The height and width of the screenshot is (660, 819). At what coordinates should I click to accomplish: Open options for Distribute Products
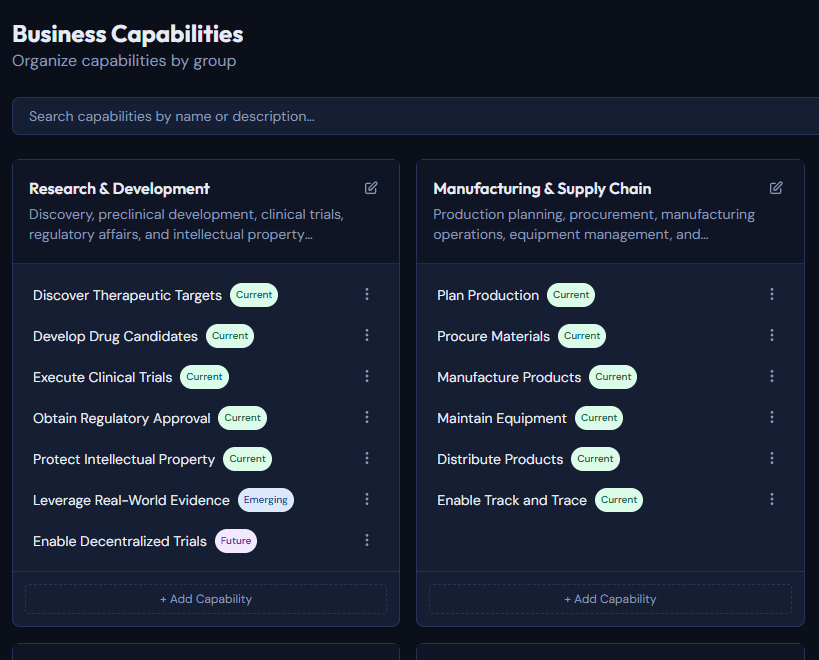tap(771, 458)
